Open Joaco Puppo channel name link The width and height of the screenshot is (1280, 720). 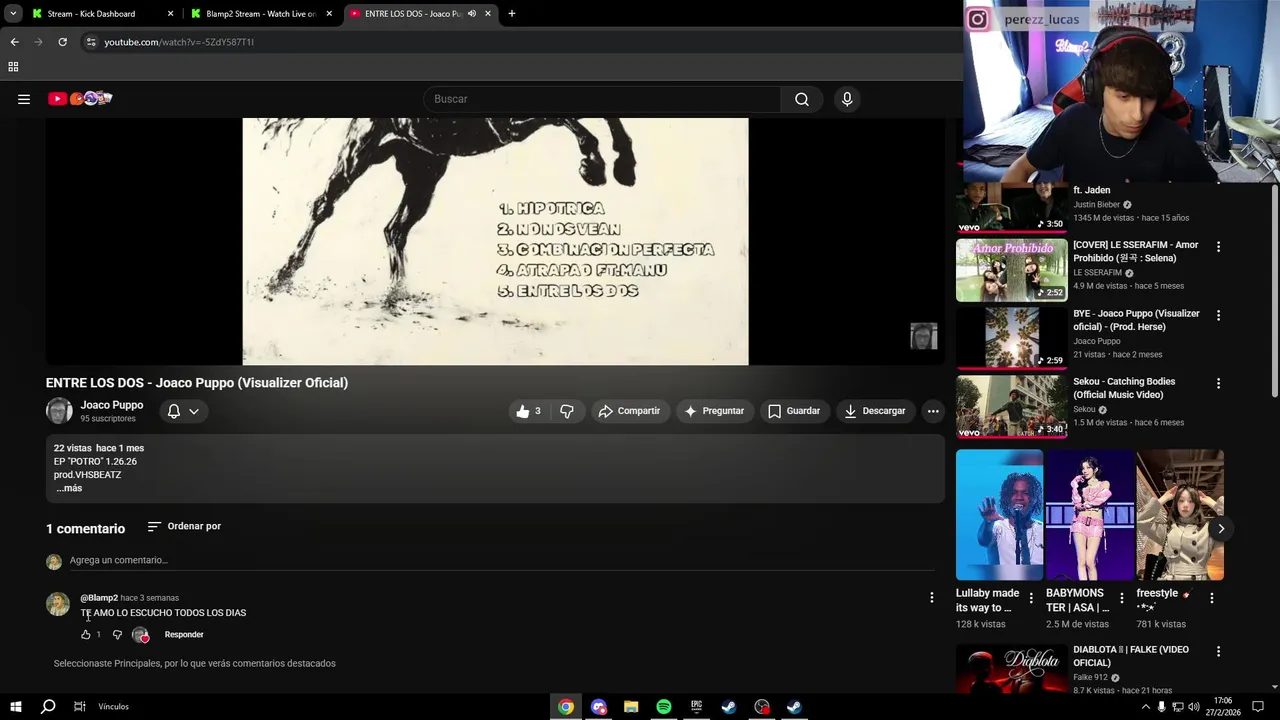(x=112, y=405)
